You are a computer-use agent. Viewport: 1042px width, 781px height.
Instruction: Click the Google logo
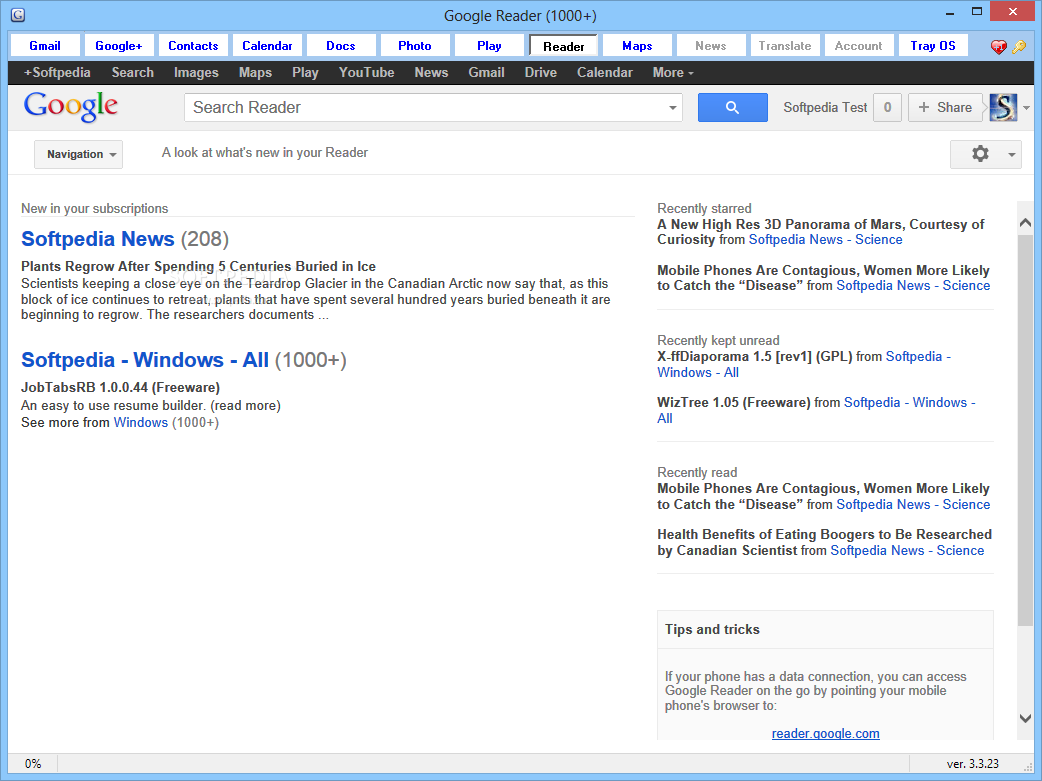pyautogui.click(x=70, y=107)
